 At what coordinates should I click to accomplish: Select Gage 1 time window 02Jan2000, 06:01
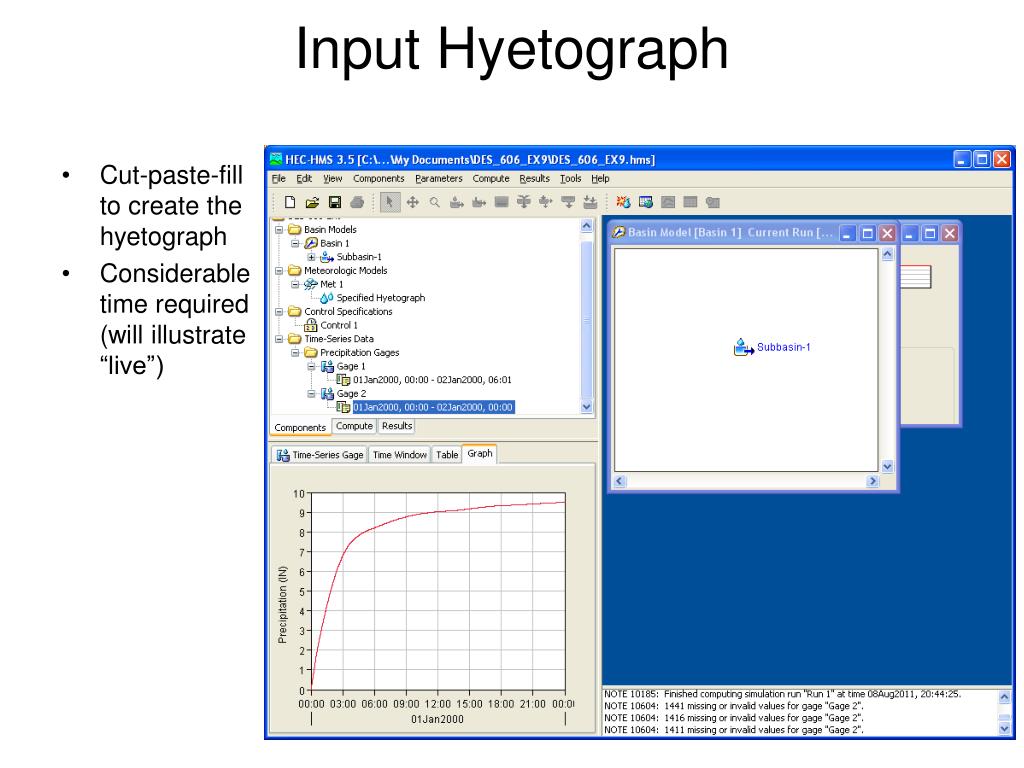[x=432, y=380]
